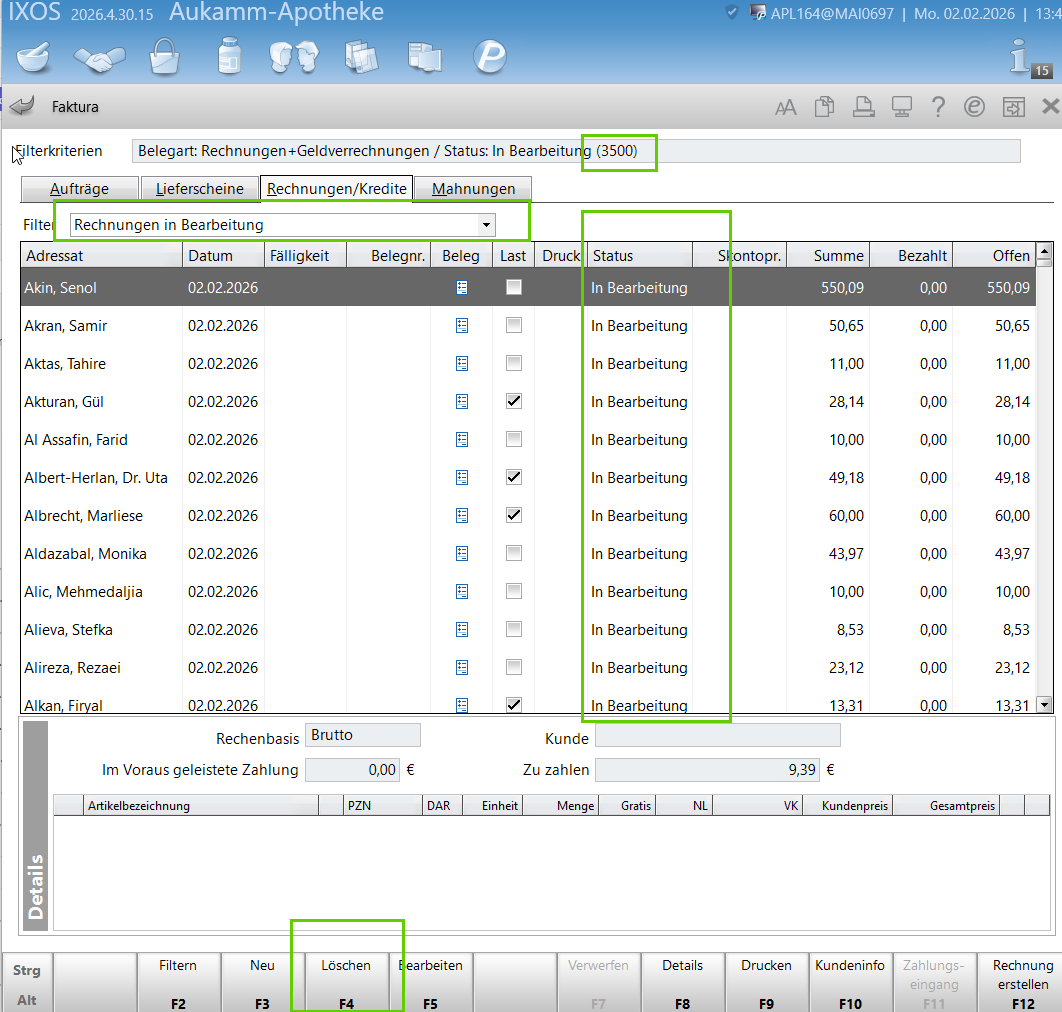Switch to the Aufträge tab
This screenshot has height=1012, width=1062.
(78, 188)
